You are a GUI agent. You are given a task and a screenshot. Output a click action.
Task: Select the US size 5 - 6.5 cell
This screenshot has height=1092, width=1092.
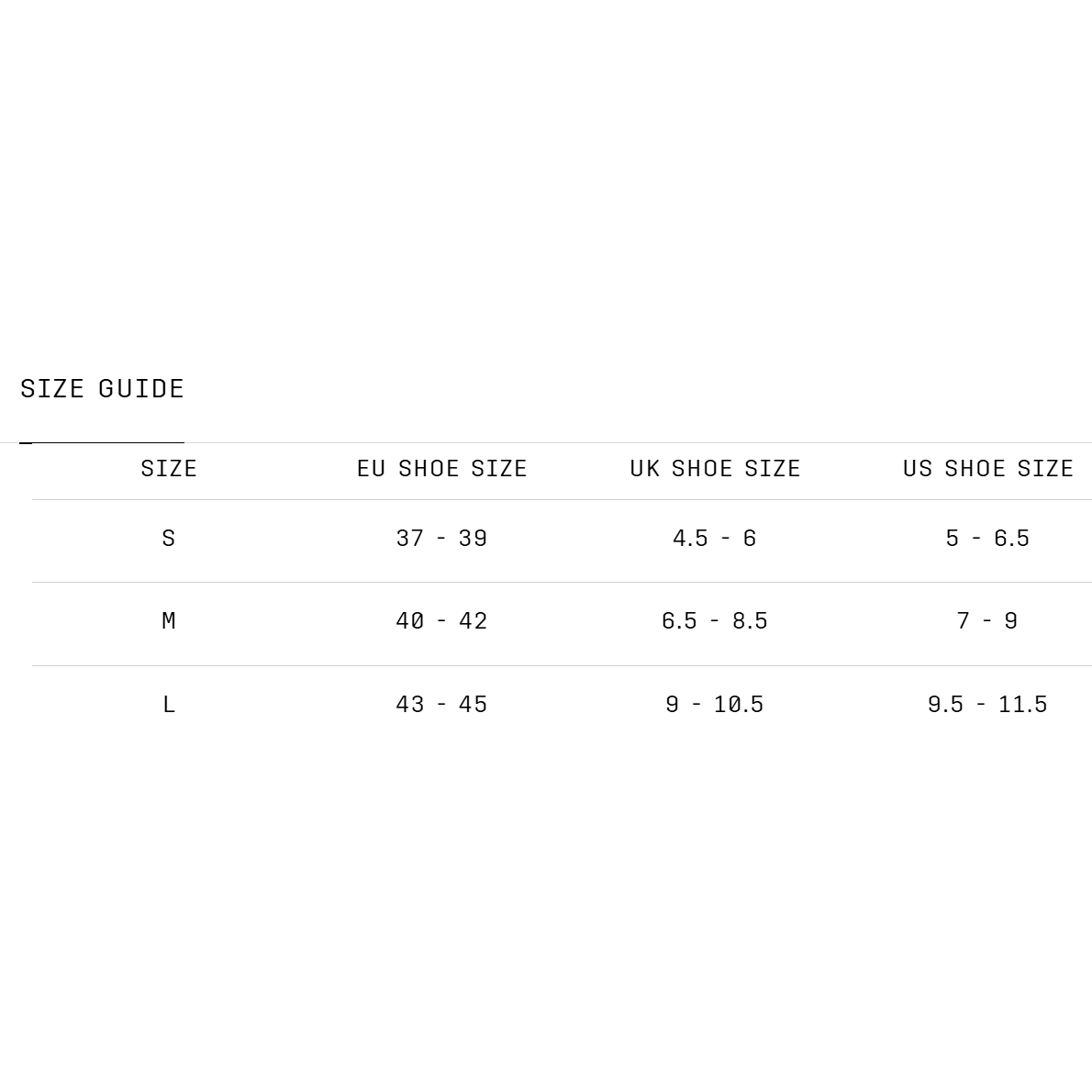click(988, 539)
